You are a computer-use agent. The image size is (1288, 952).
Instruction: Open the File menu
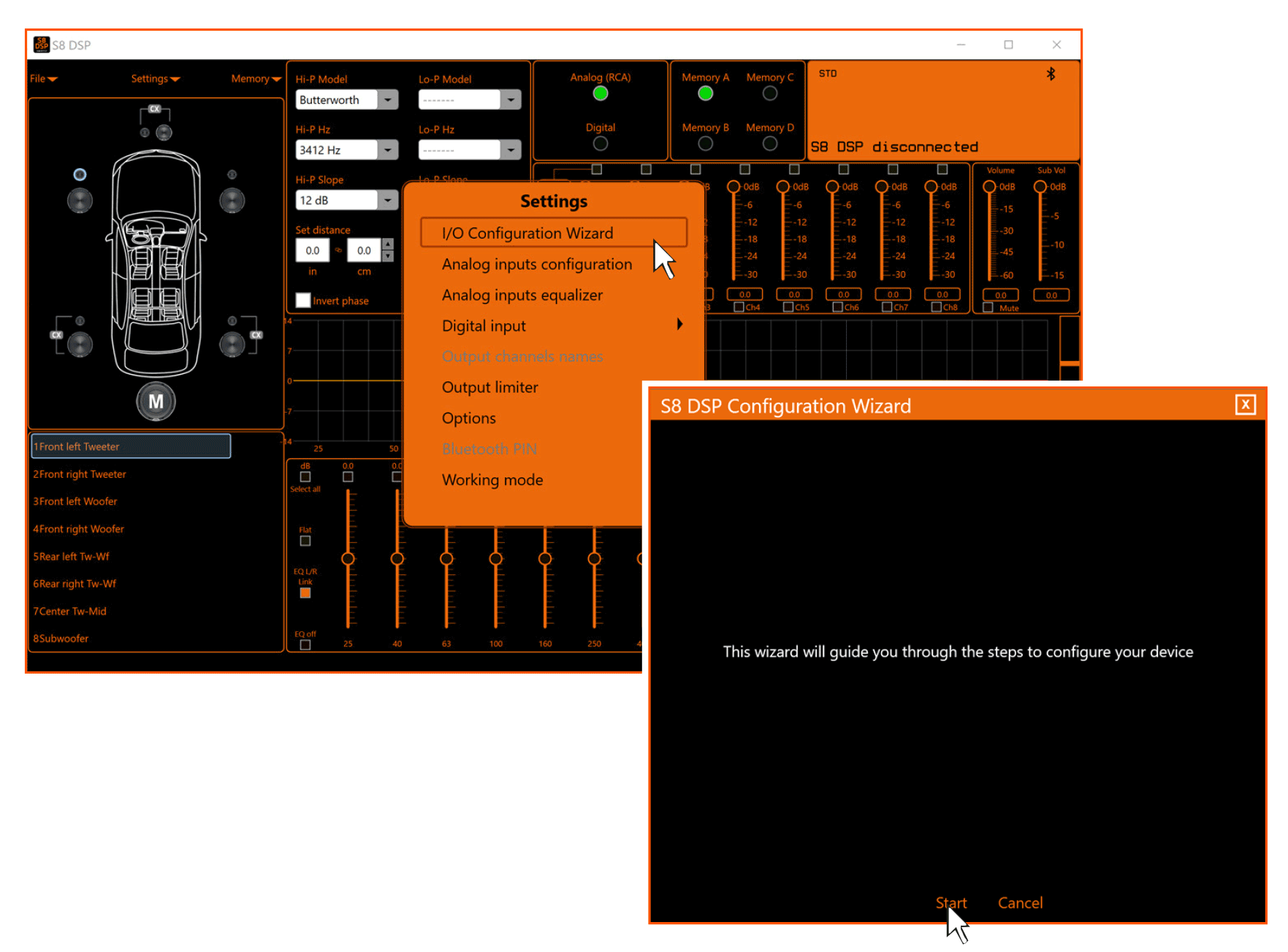[x=42, y=79]
